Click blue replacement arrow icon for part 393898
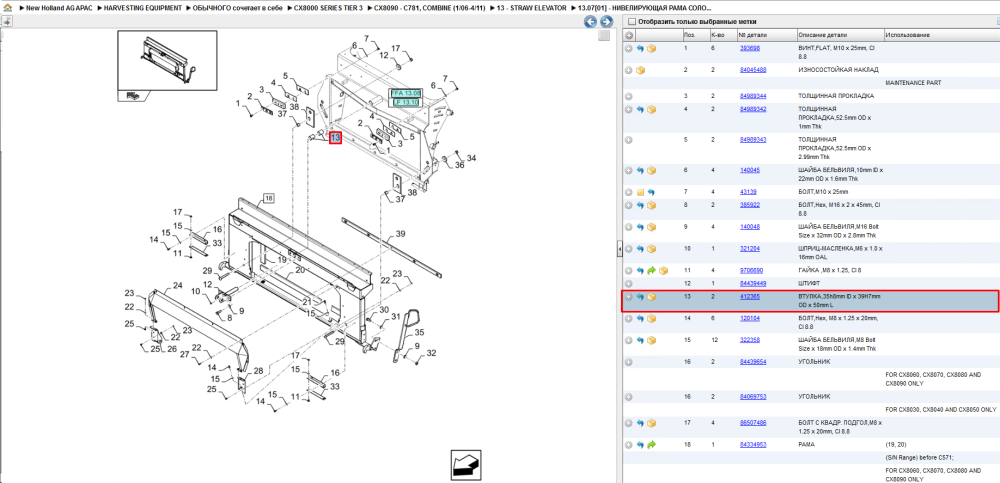 coord(640,48)
